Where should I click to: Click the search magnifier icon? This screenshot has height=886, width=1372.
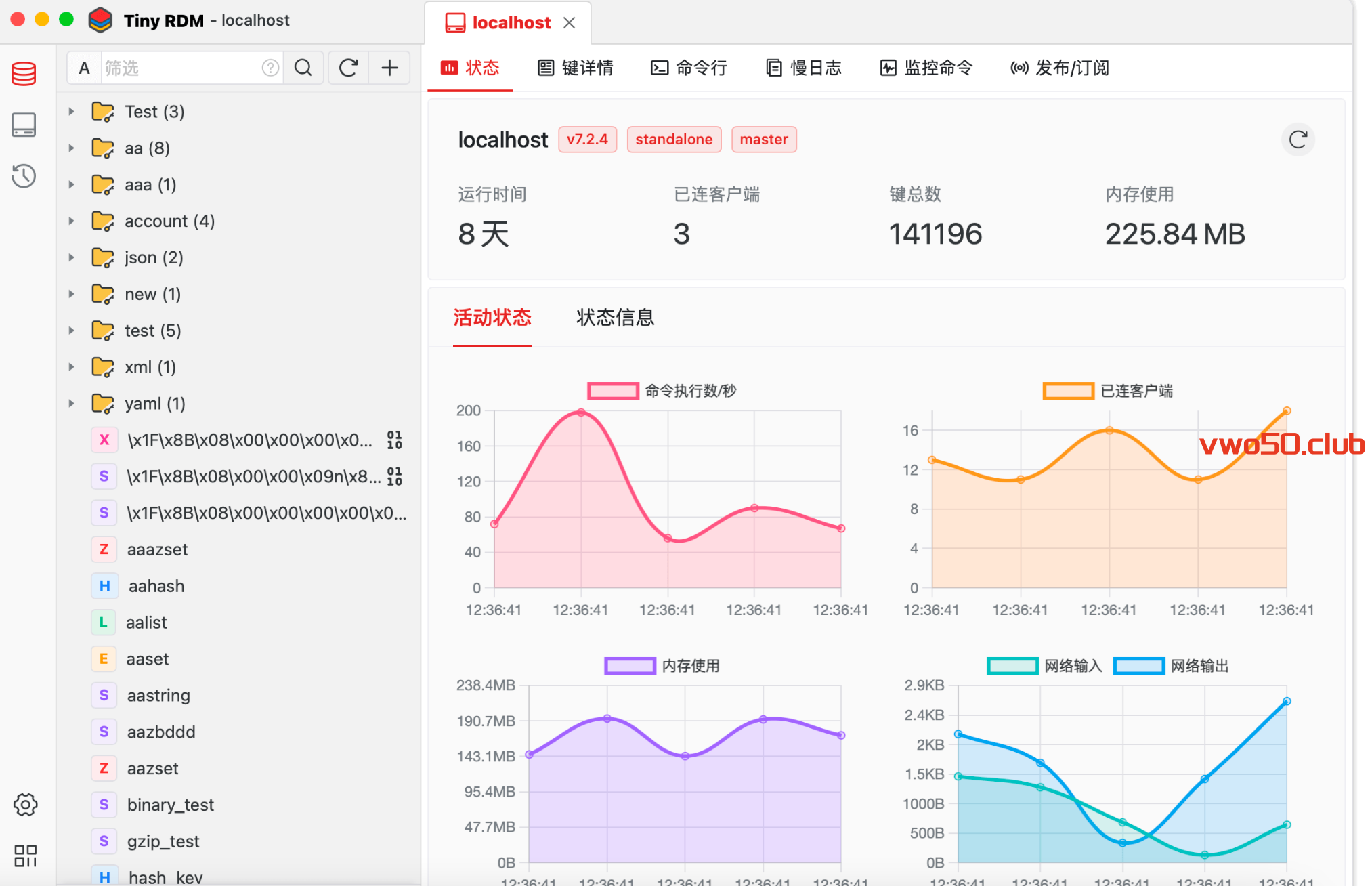pos(303,68)
